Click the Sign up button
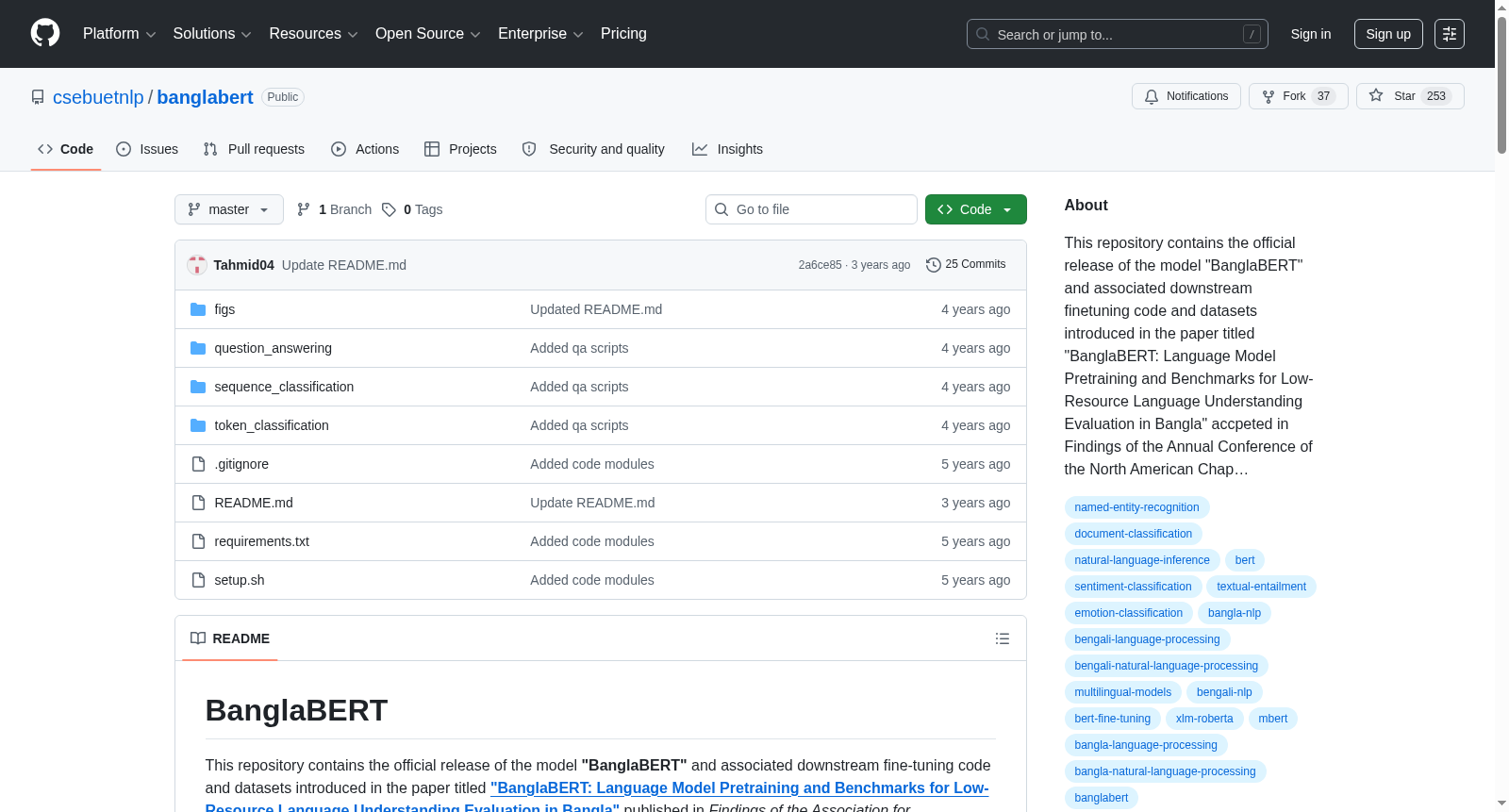The image size is (1509, 812). click(x=1388, y=34)
